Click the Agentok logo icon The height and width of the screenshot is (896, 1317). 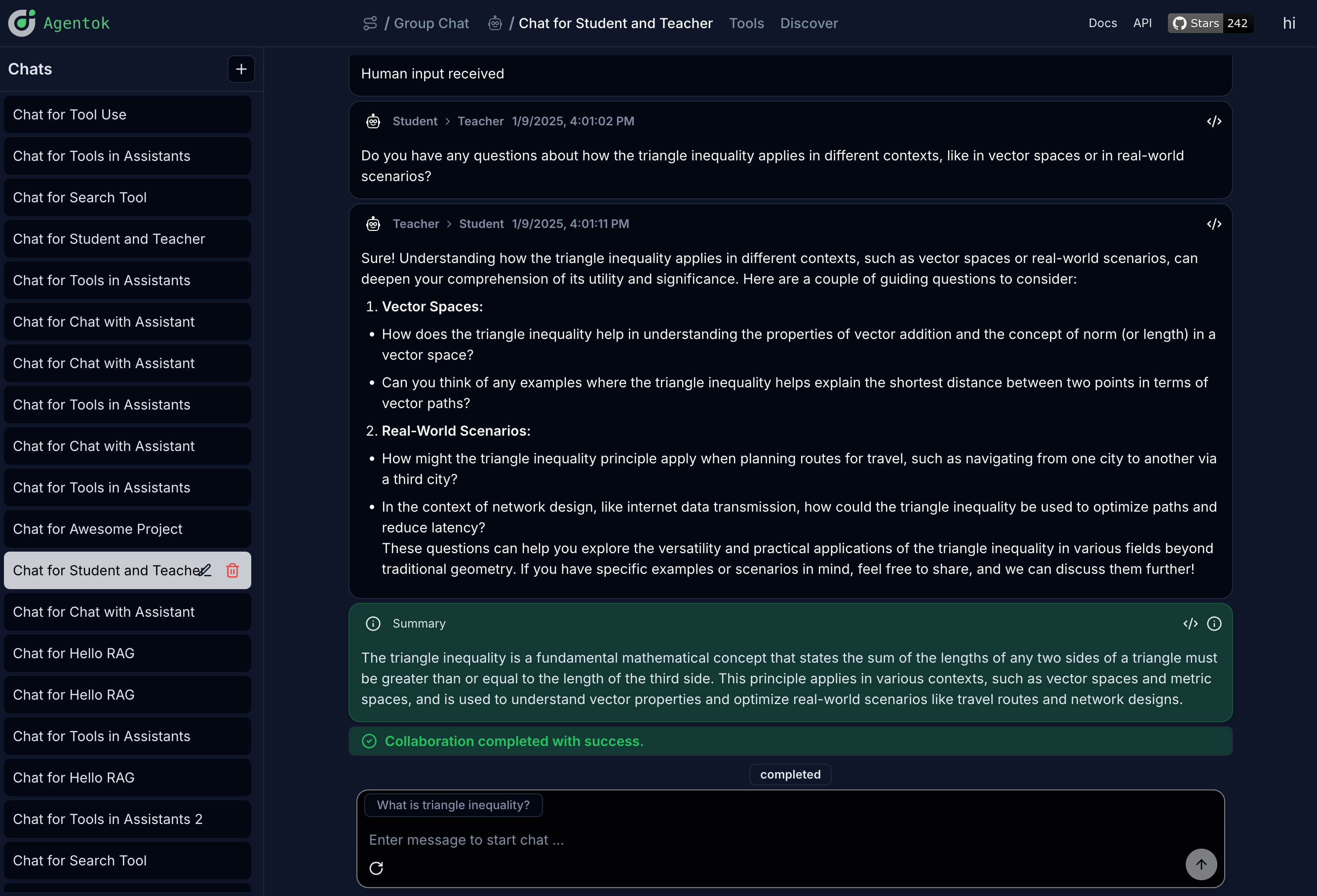pyautogui.click(x=22, y=23)
